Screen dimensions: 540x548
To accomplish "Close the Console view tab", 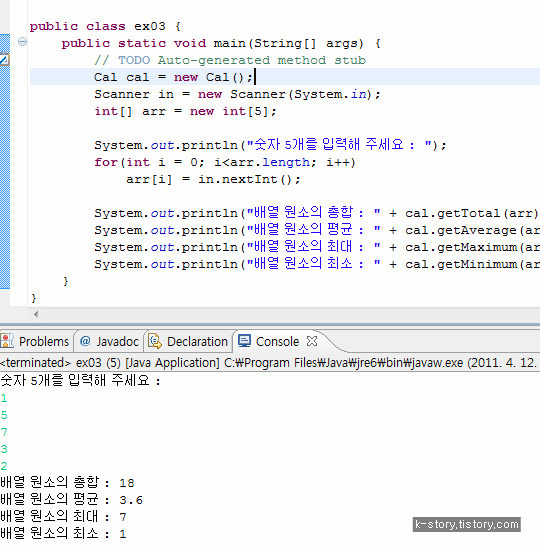I will coord(311,341).
